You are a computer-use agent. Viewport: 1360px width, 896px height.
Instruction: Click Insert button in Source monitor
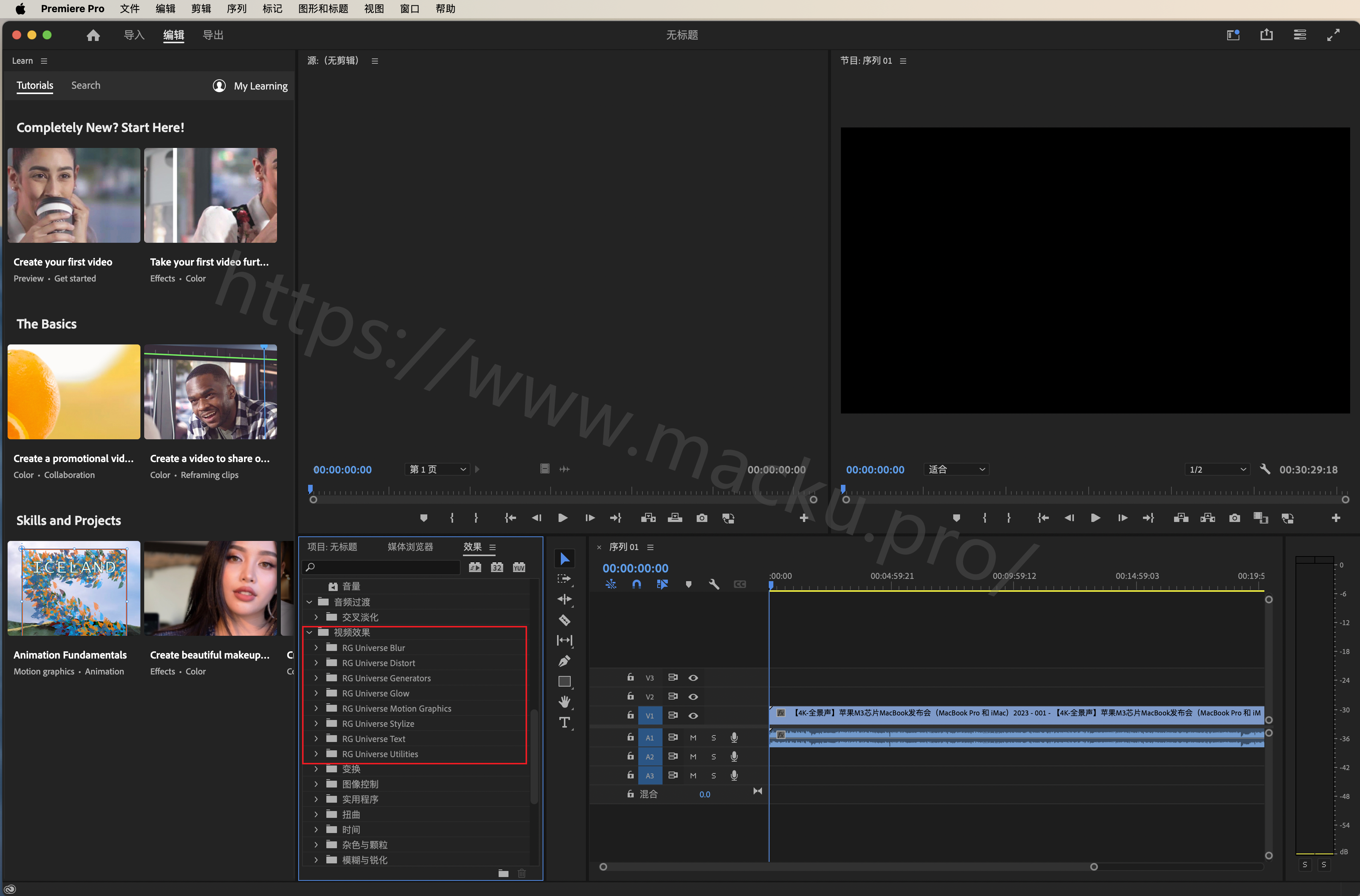point(648,518)
